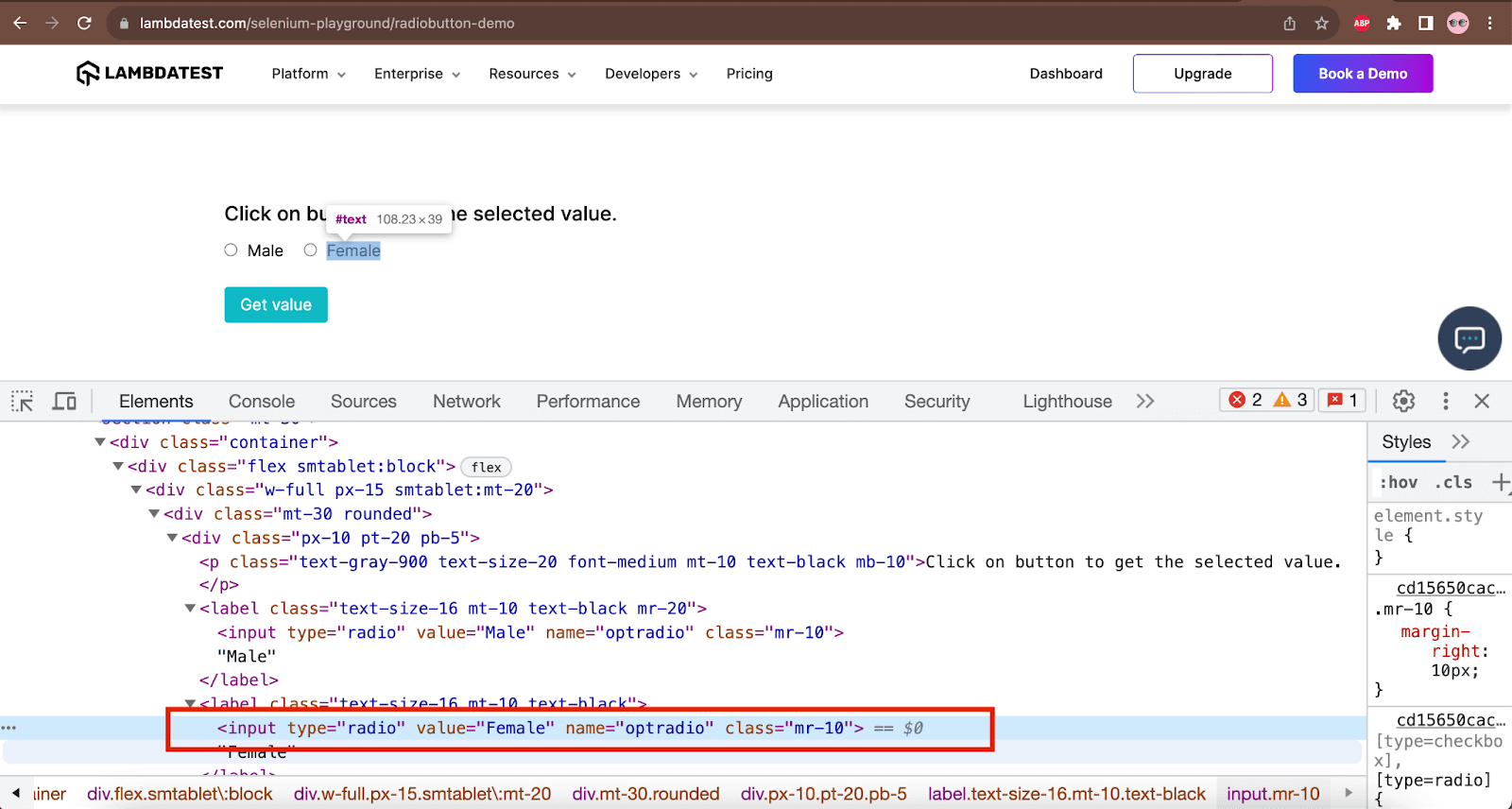
Task: Open the Dashboard link
Action: coord(1066,74)
